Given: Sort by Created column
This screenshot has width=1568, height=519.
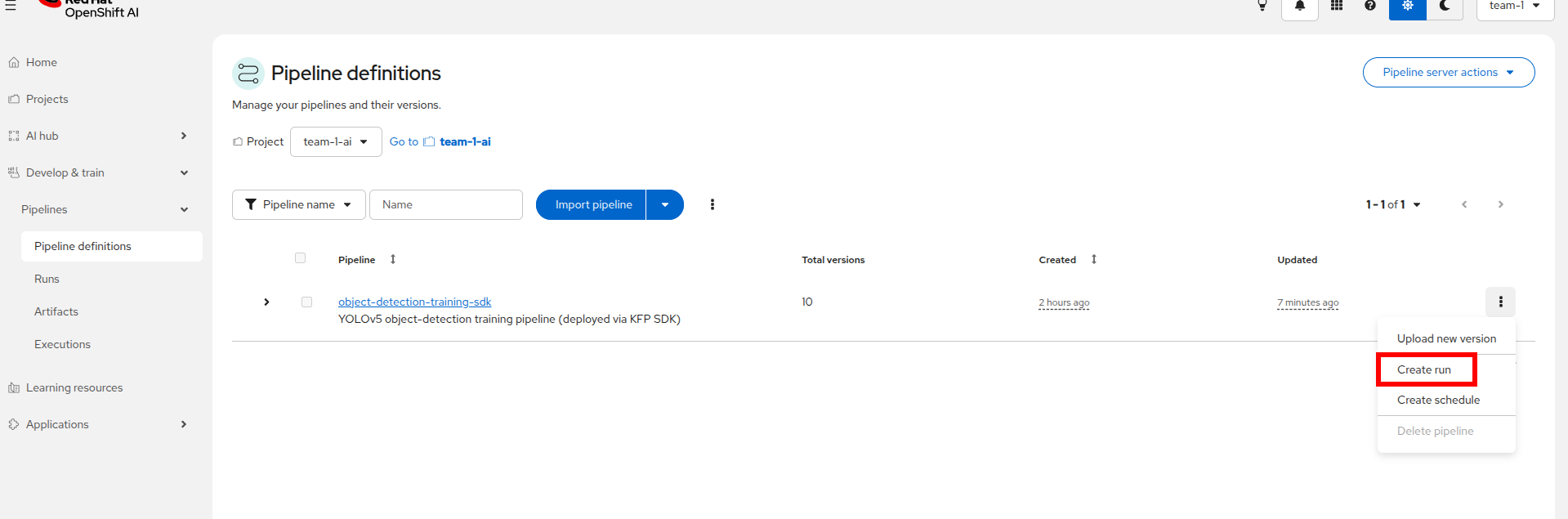Looking at the screenshot, I should [1068, 259].
